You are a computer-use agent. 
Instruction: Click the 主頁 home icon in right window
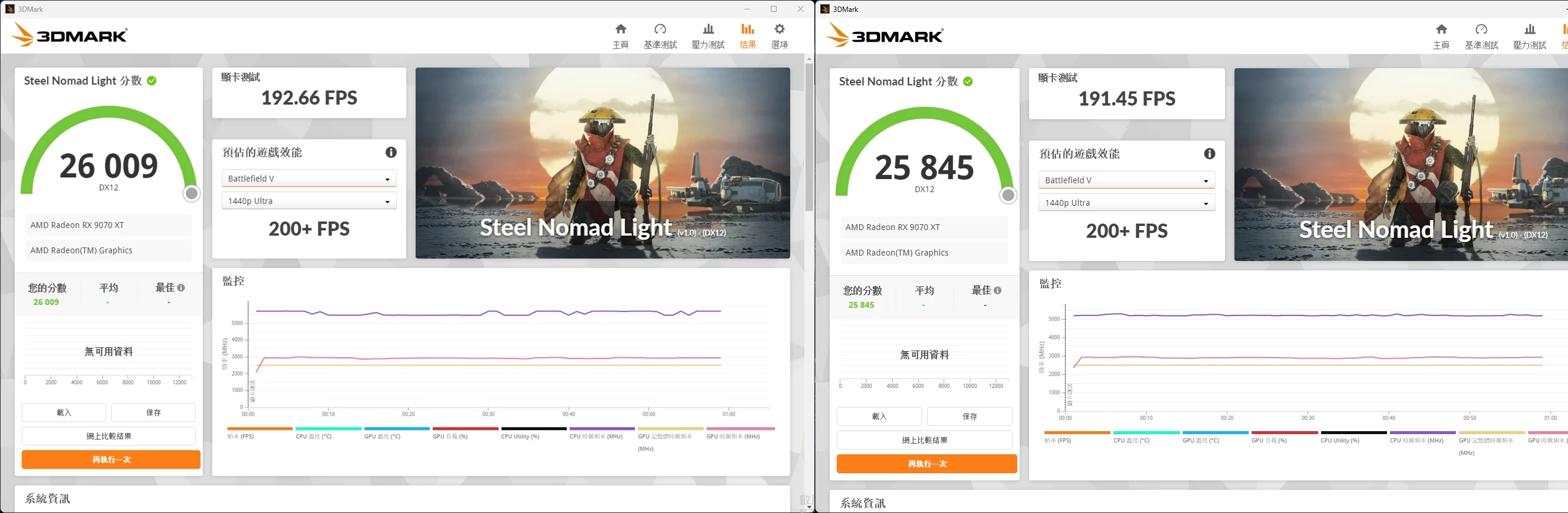tap(1441, 37)
